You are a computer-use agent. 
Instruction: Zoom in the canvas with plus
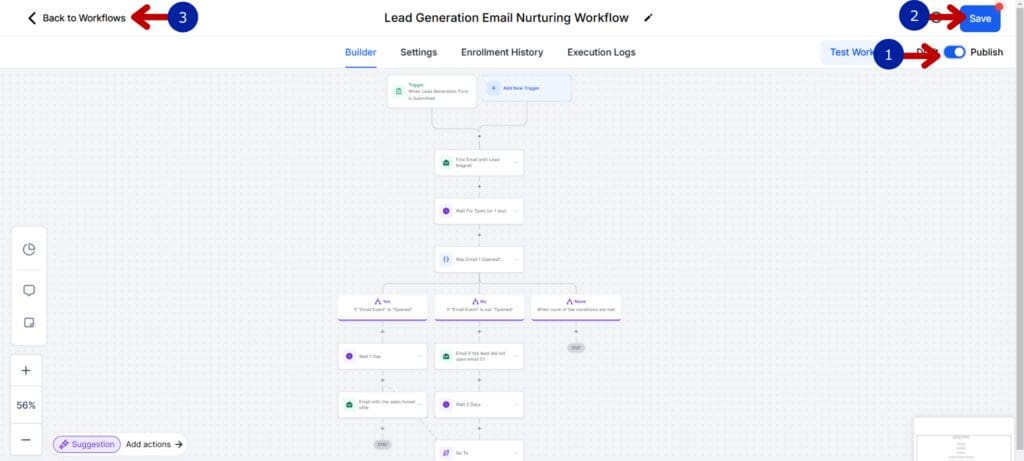coord(26,370)
